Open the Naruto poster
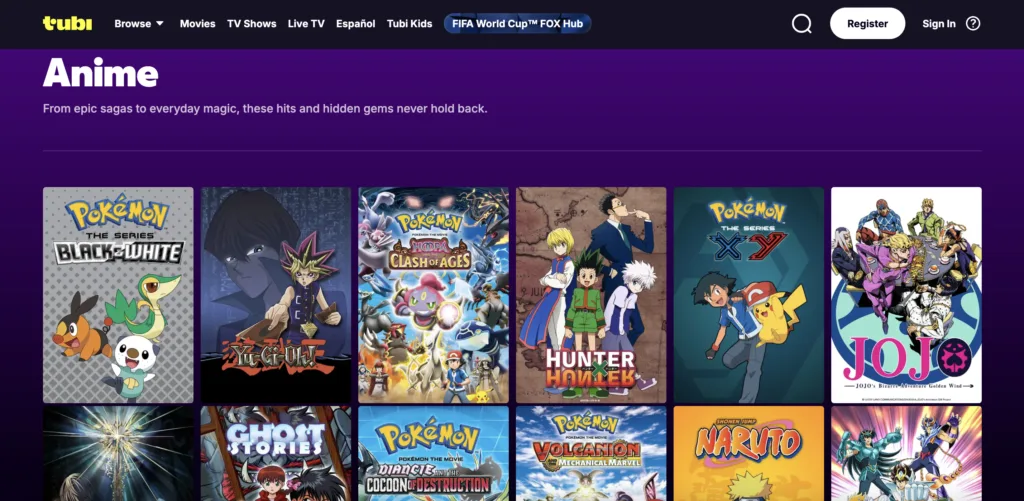1024x501 pixels. pyautogui.click(x=749, y=453)
